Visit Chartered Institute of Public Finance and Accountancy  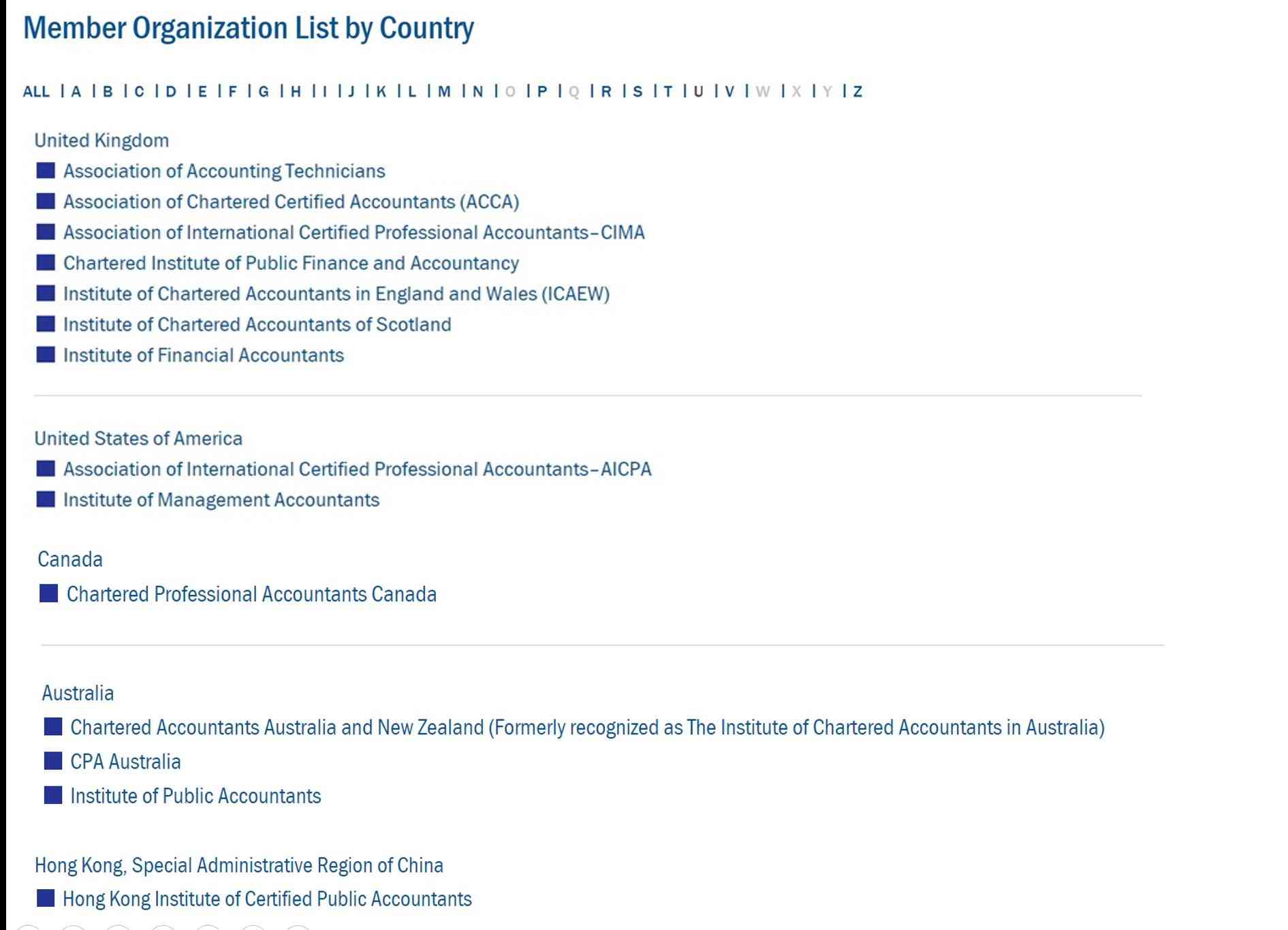click(291, 263)
